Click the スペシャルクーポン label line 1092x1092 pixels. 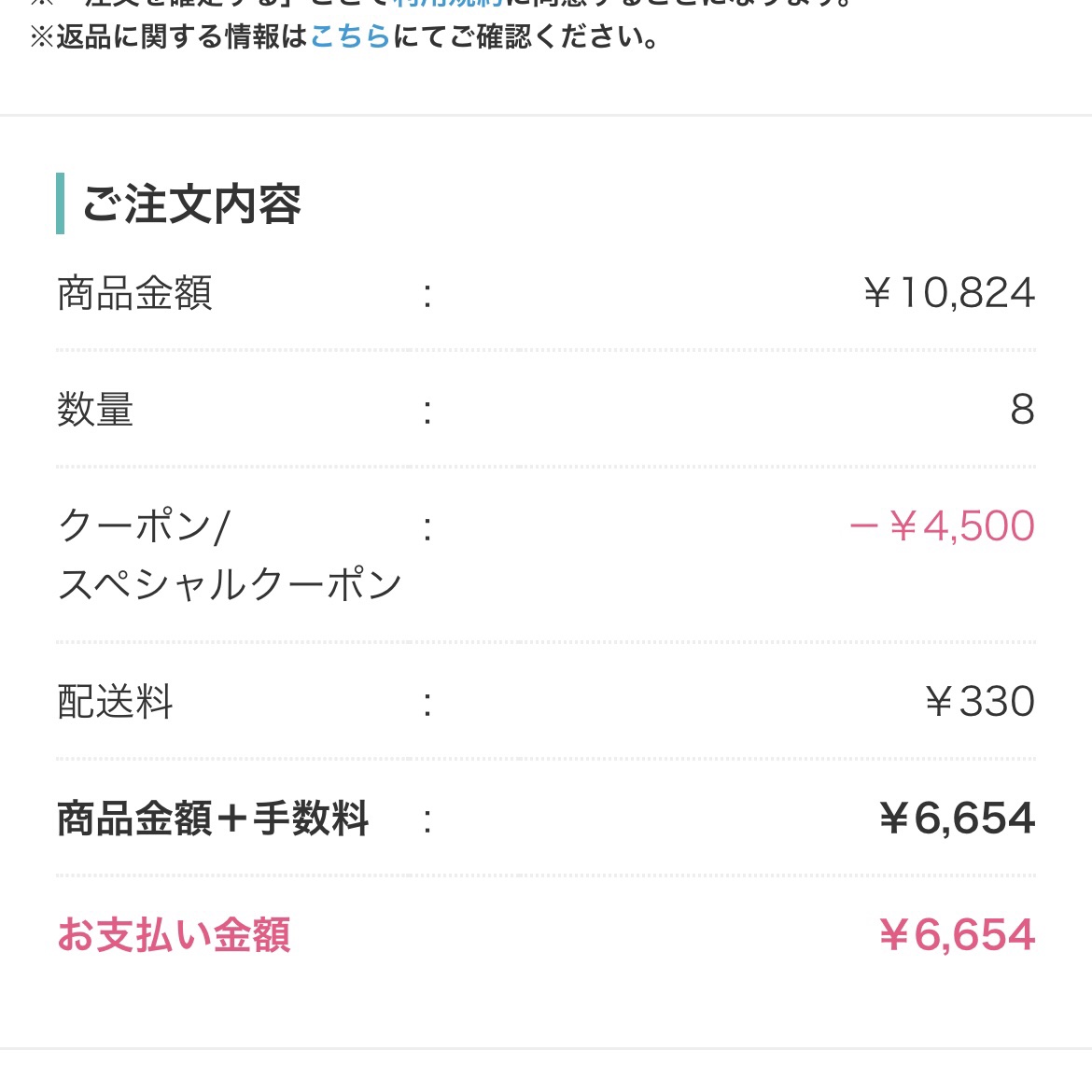tap(230, 585)
